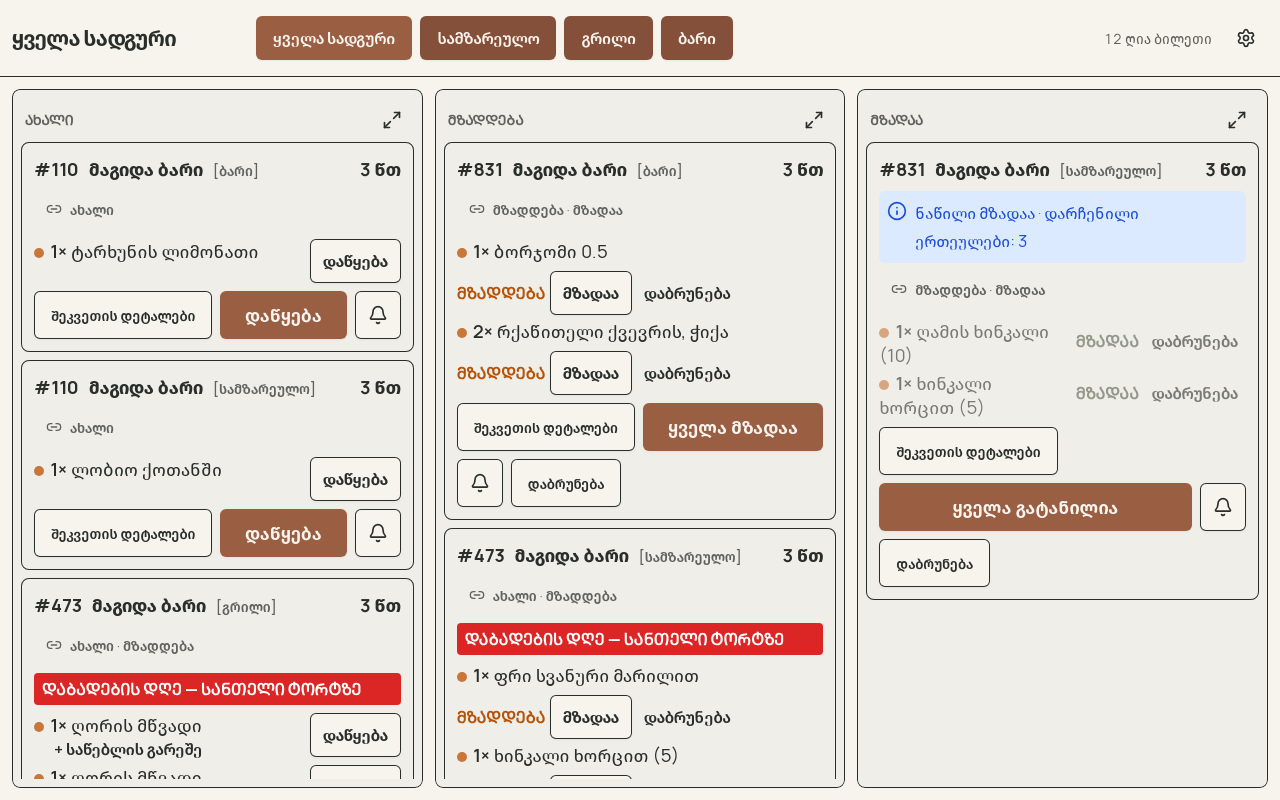Screen dimensions: 1280x800
Task: Start whole #110 [ბარი] ticket
Action: (x=283, y=315)
